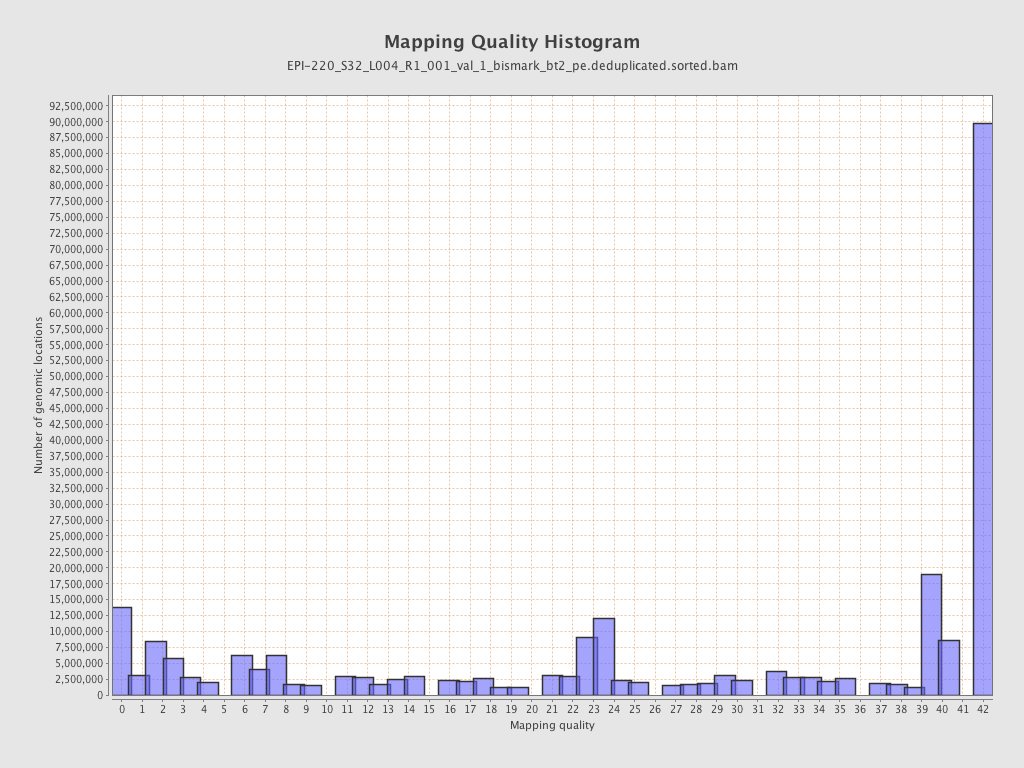Click the histogram bar at quality 23

coord(604,656)
